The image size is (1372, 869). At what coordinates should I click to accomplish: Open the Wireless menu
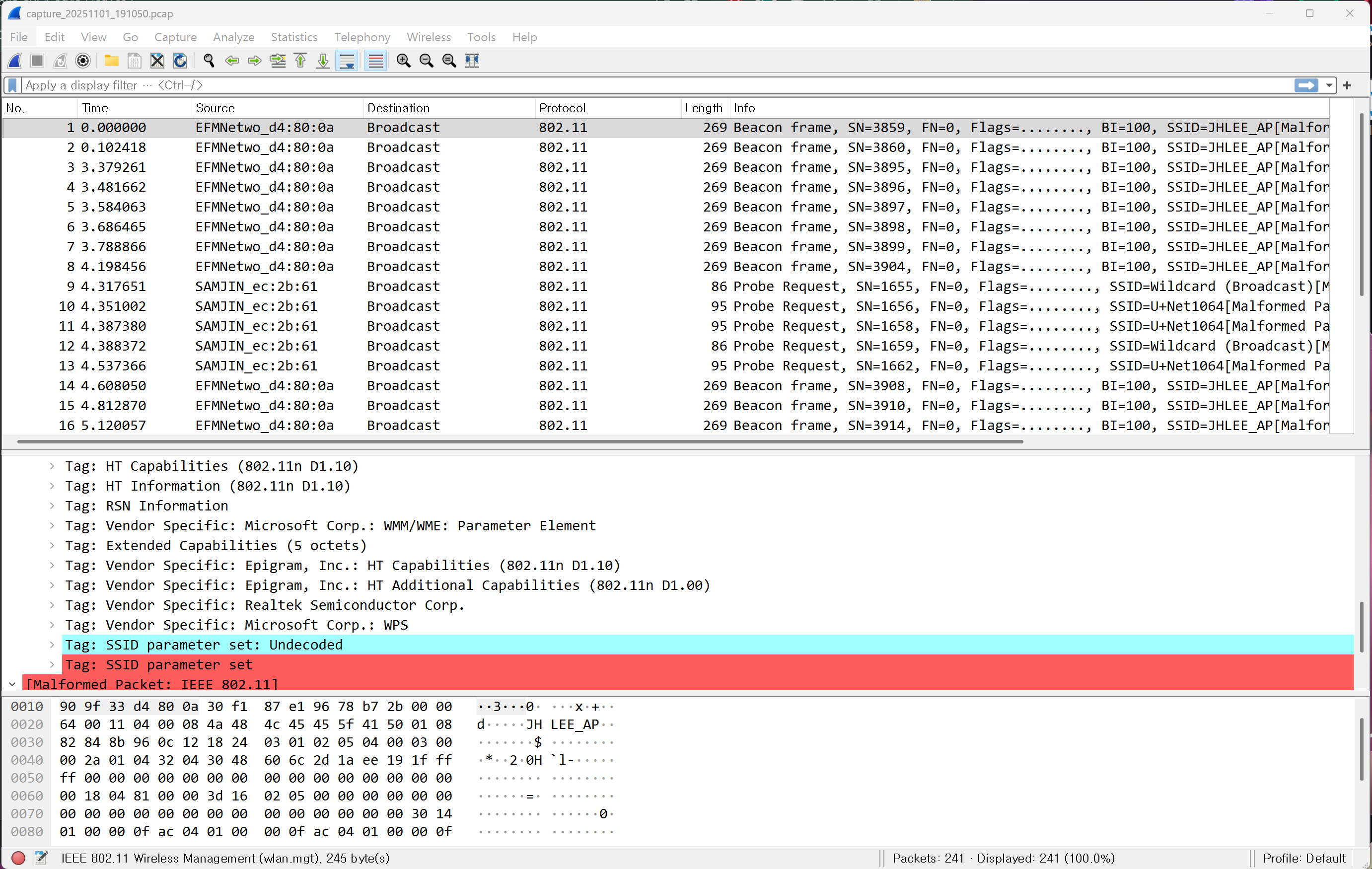click(x=429, y=37)
